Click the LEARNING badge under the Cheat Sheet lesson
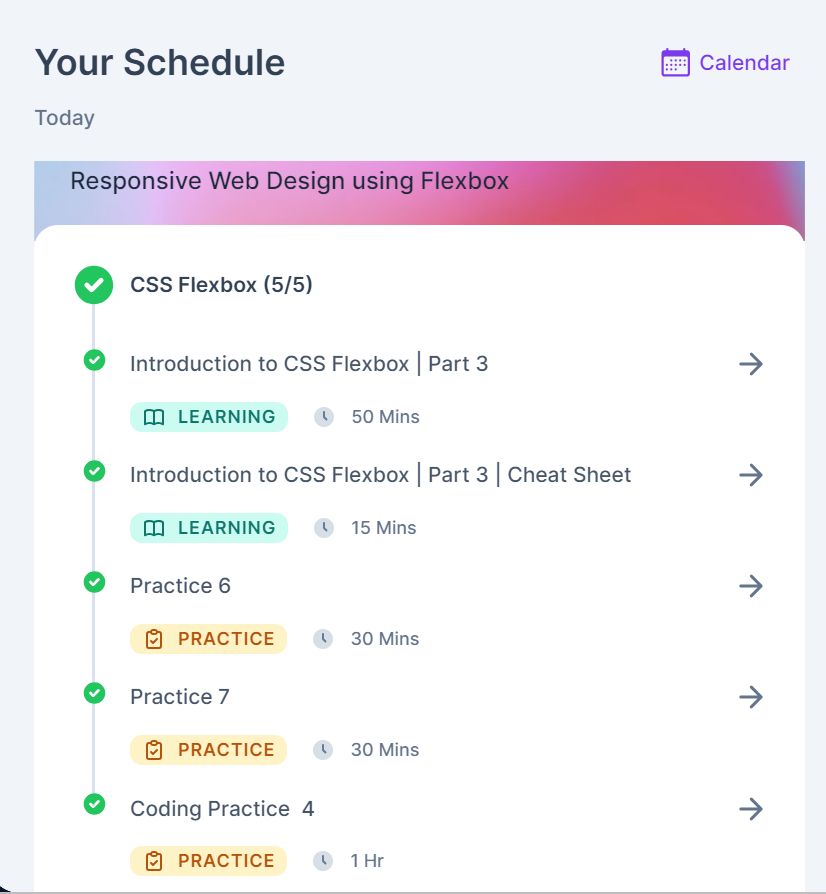The width and height of the screenshot is (826, 894). [209, 528]
